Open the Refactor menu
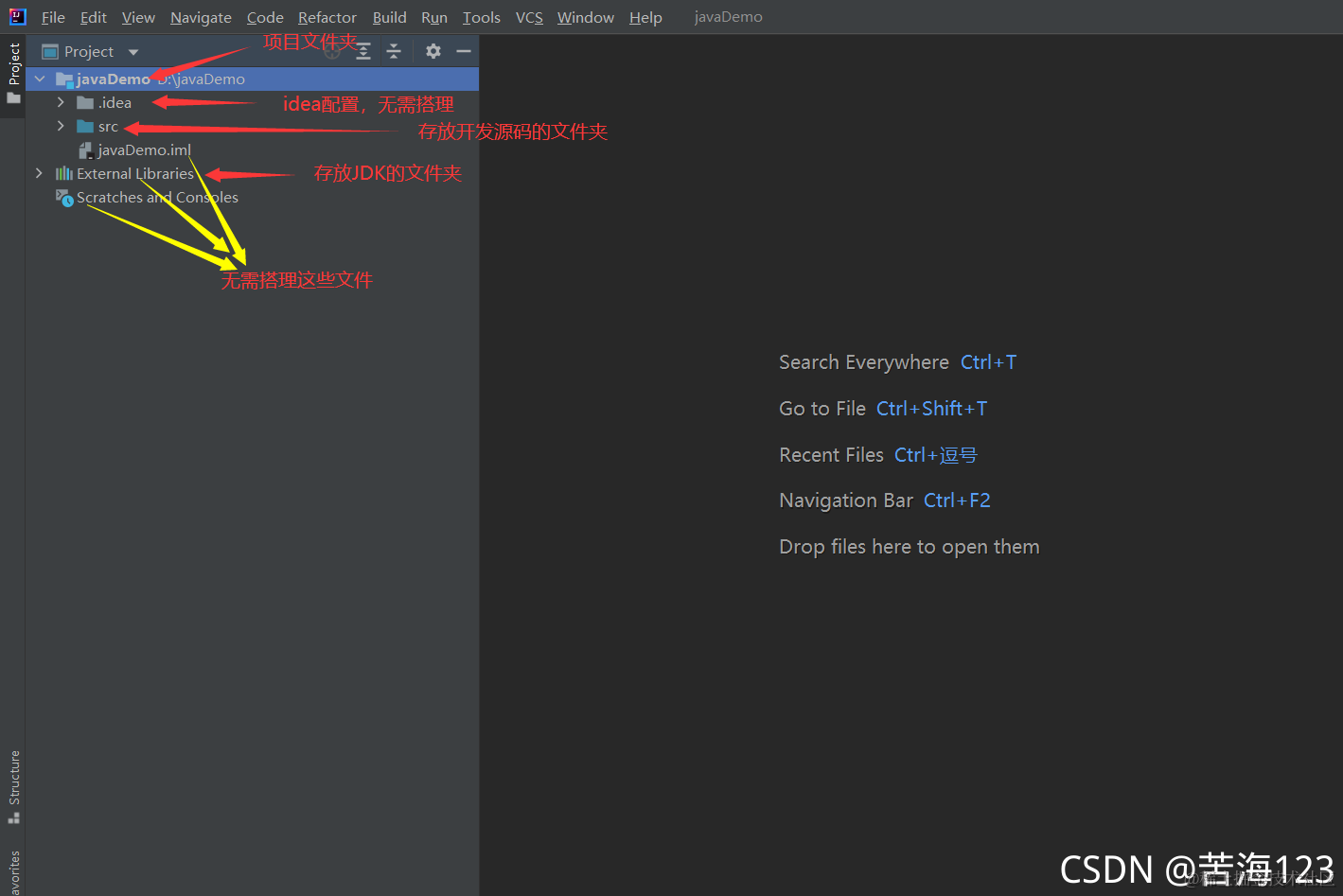Viewport: 1343px width, 896px height. [x=327, y=17]
